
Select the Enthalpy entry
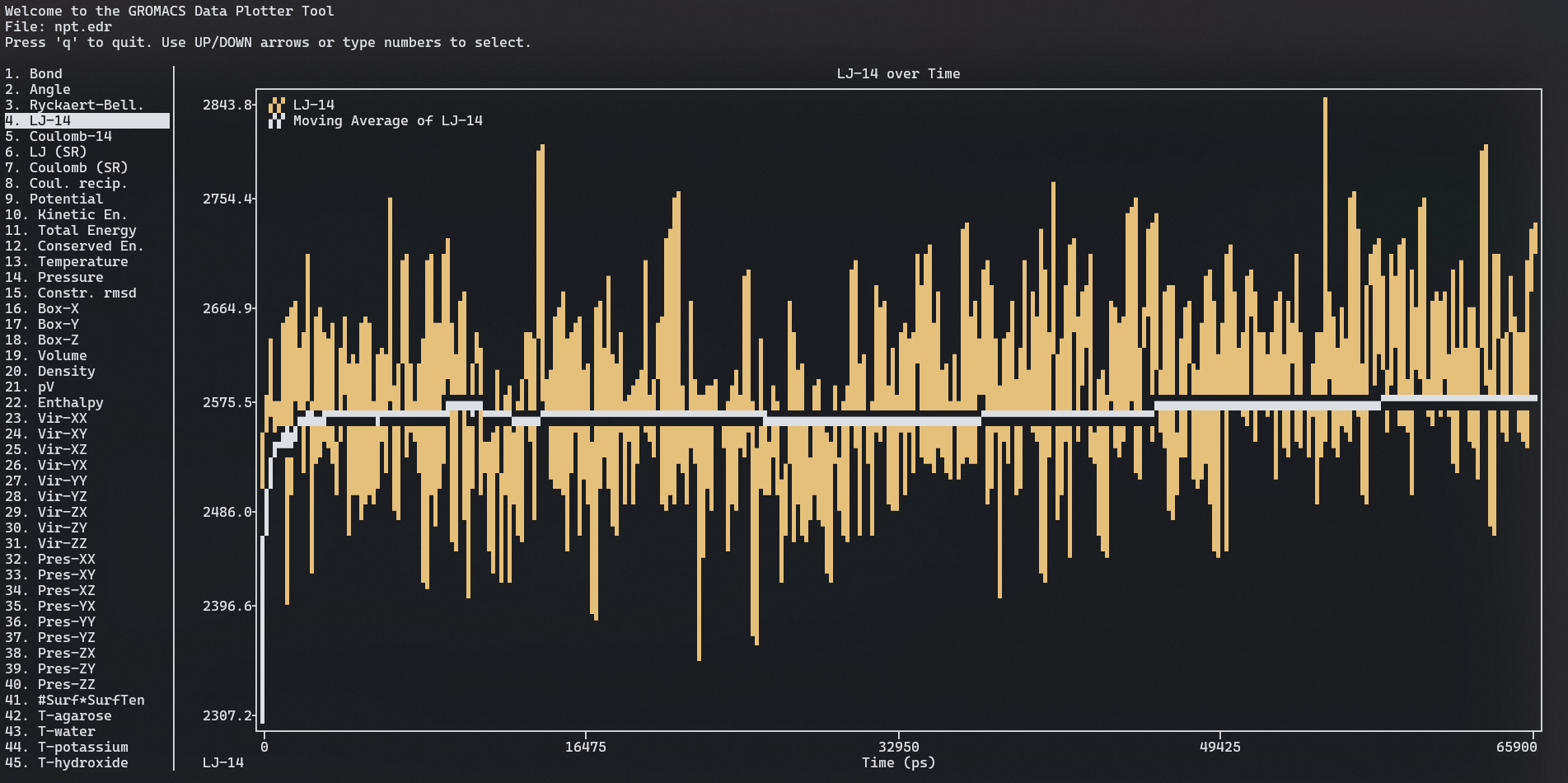54,402
